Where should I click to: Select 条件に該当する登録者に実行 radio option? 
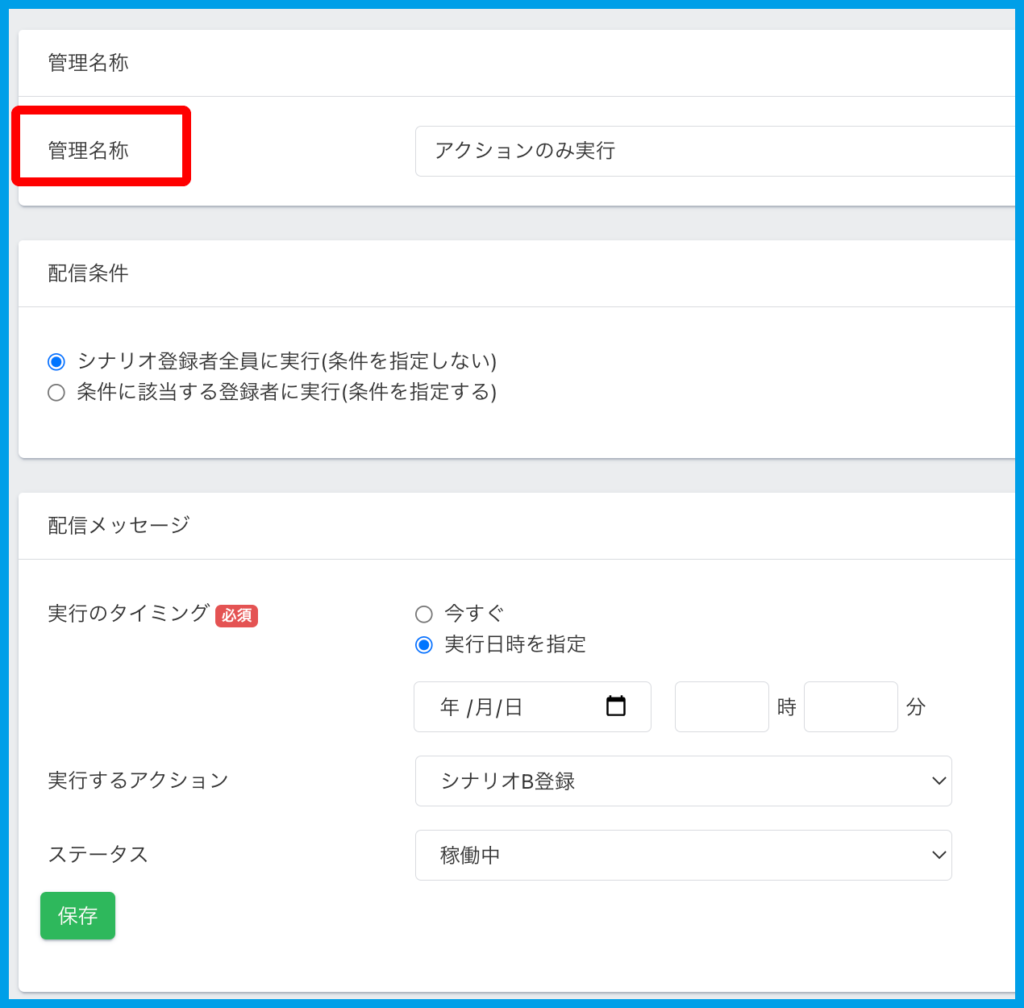(x=56, y=392)
